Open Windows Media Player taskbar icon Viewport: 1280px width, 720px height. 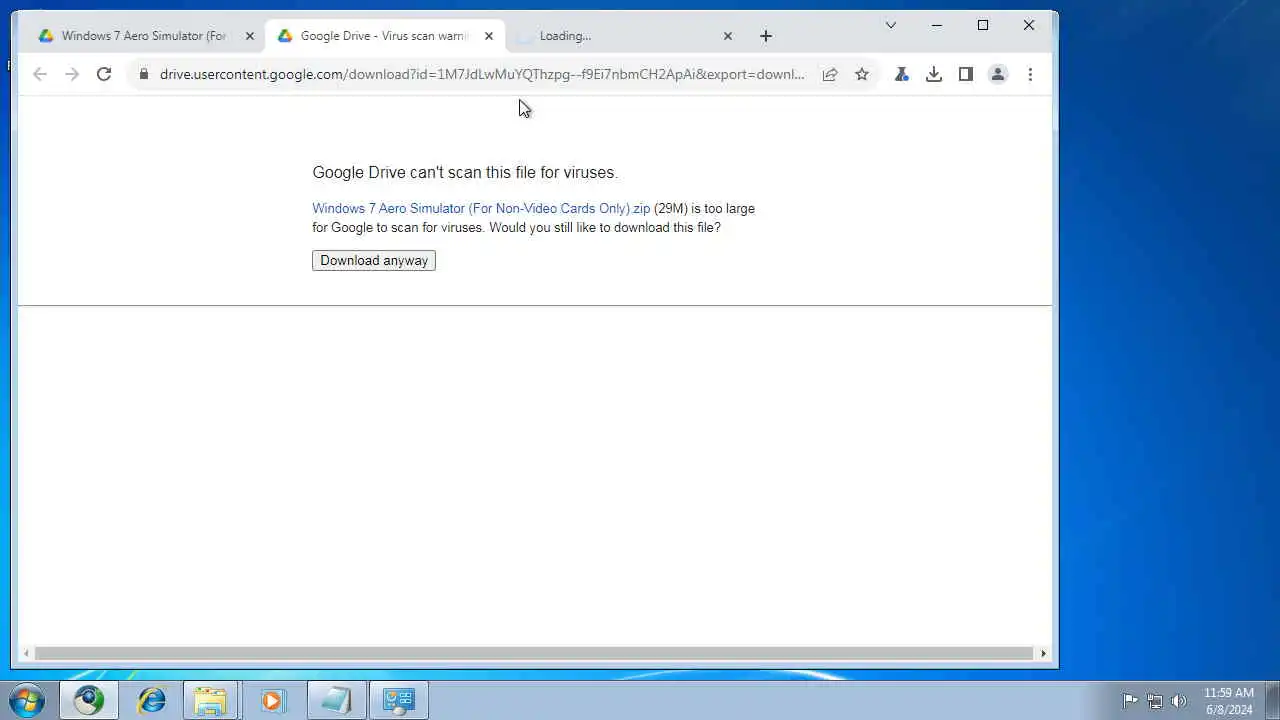[x=273, y=700]
